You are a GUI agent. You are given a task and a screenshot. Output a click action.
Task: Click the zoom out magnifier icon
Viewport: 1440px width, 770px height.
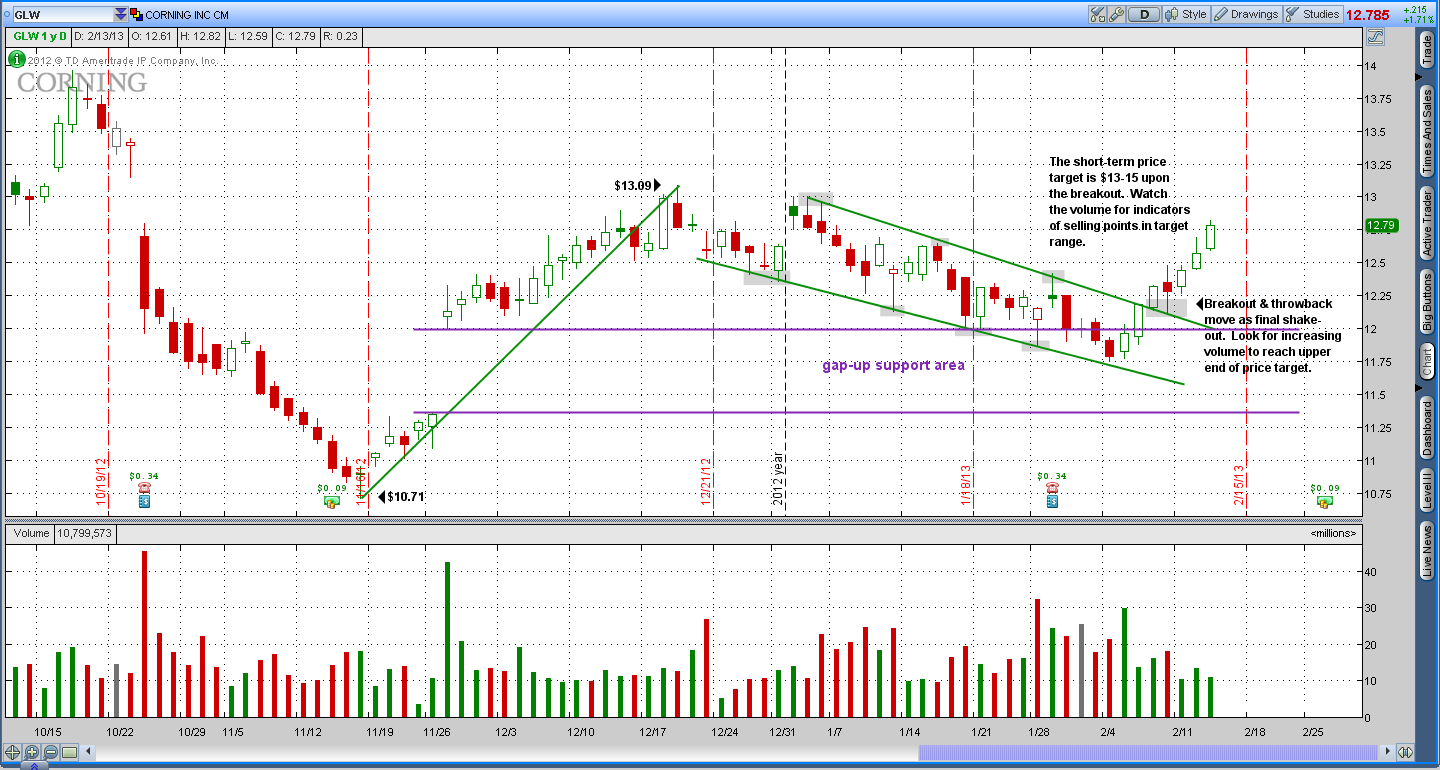50,752
